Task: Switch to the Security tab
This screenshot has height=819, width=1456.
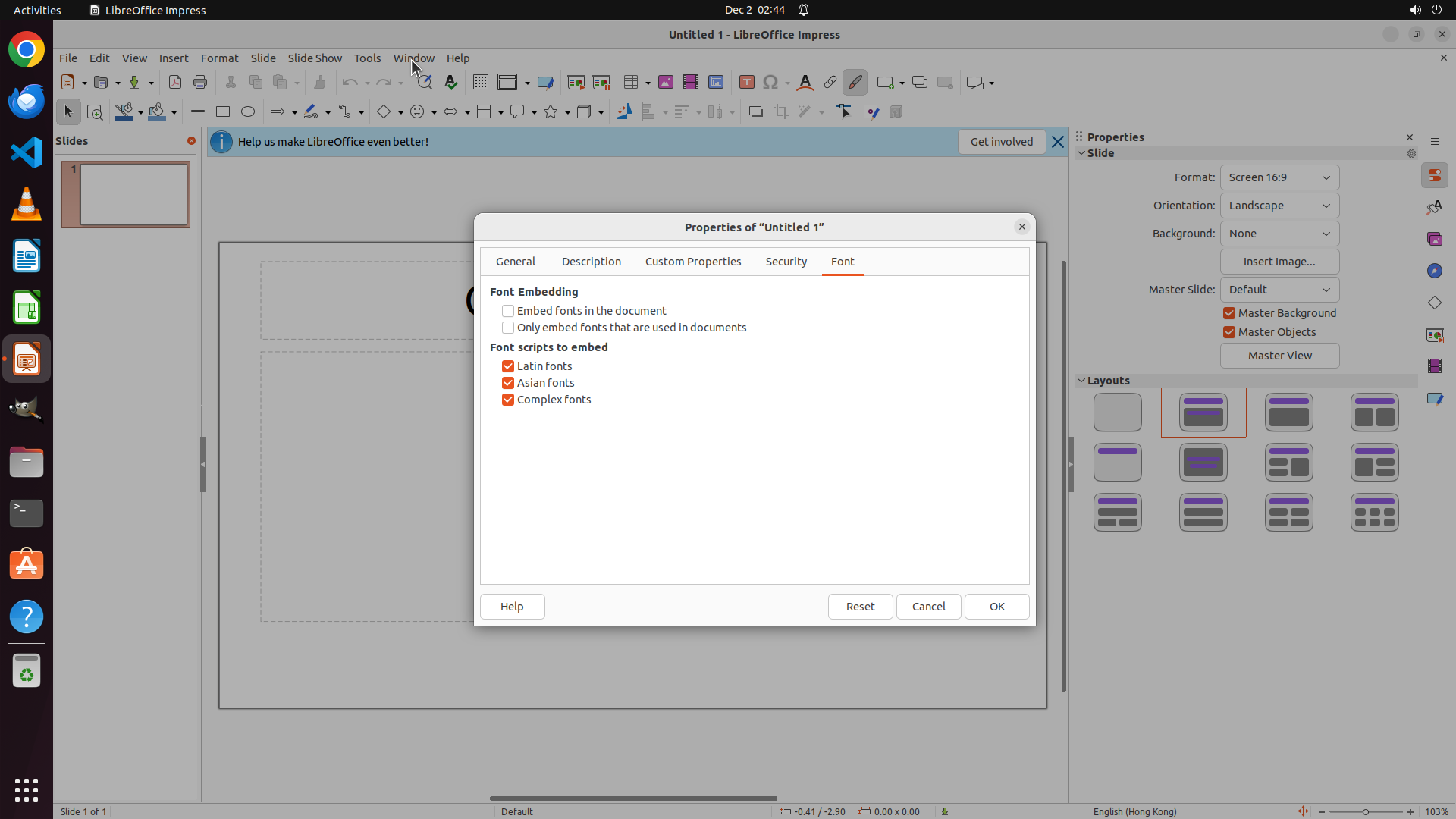Action: [x=786, y=262]
